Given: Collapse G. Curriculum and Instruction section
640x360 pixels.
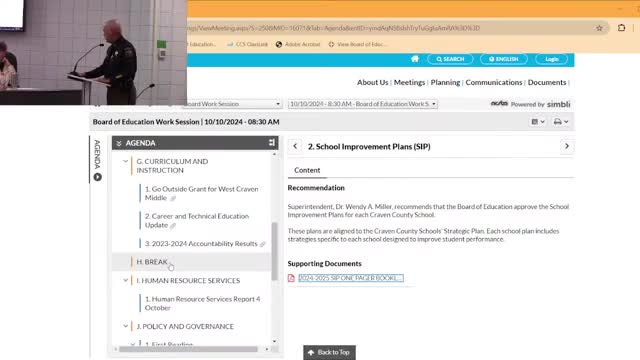Looking at the screenshot, I should [126, 162].
